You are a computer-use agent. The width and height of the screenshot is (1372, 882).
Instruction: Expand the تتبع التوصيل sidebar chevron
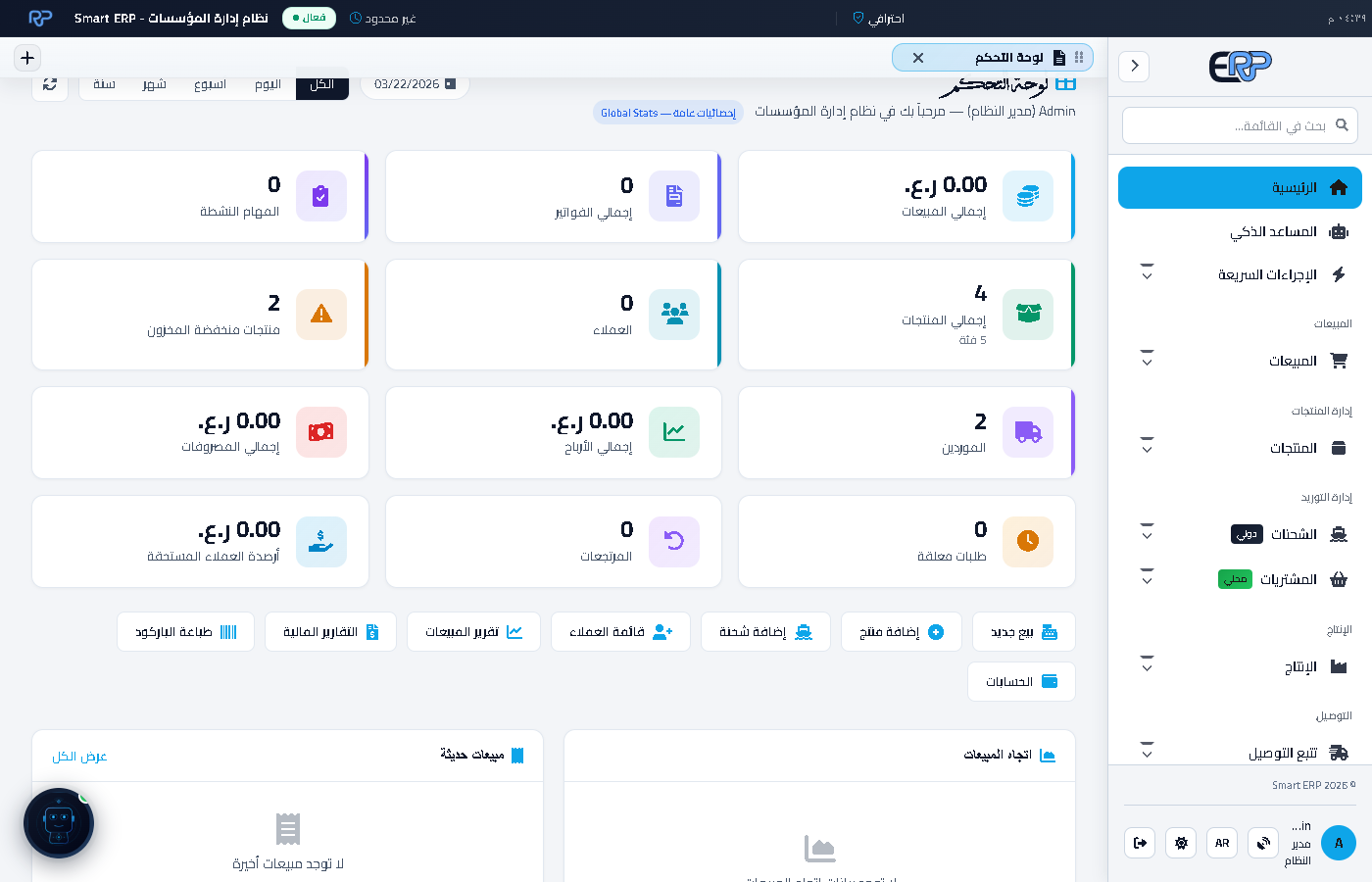(x=1148, y=753)
